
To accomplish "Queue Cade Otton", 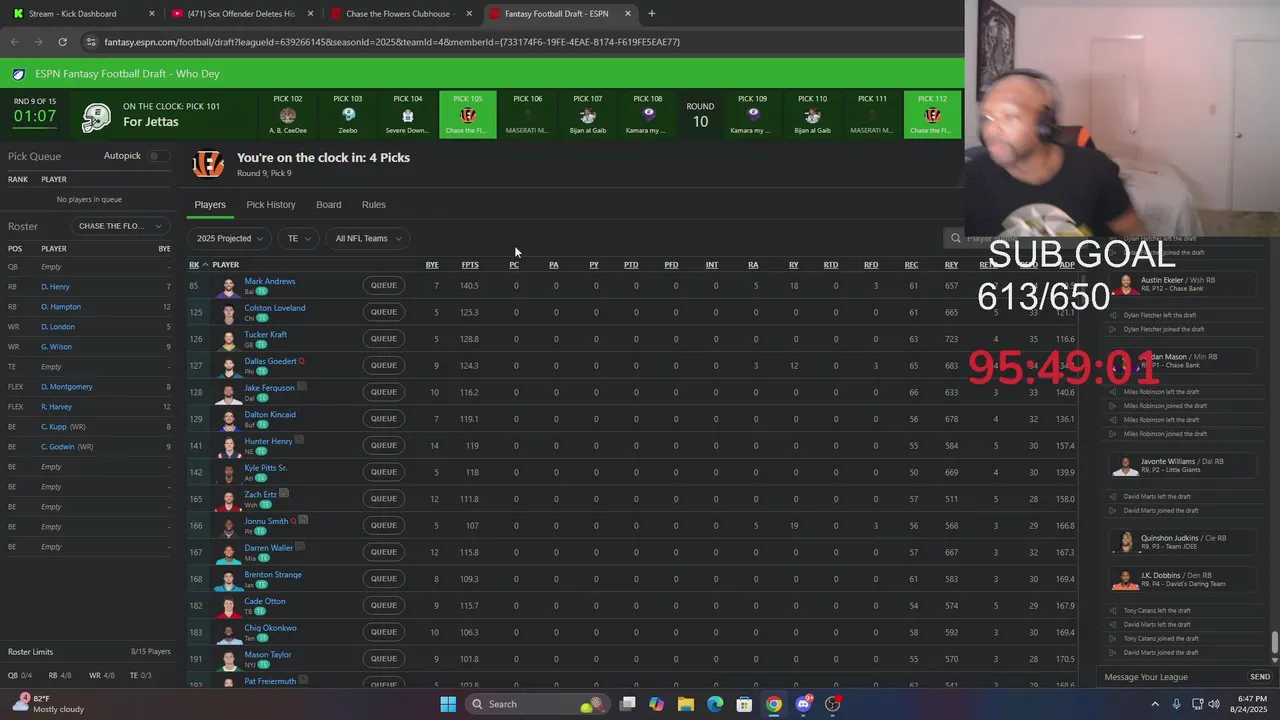I will tap(384, 605).
